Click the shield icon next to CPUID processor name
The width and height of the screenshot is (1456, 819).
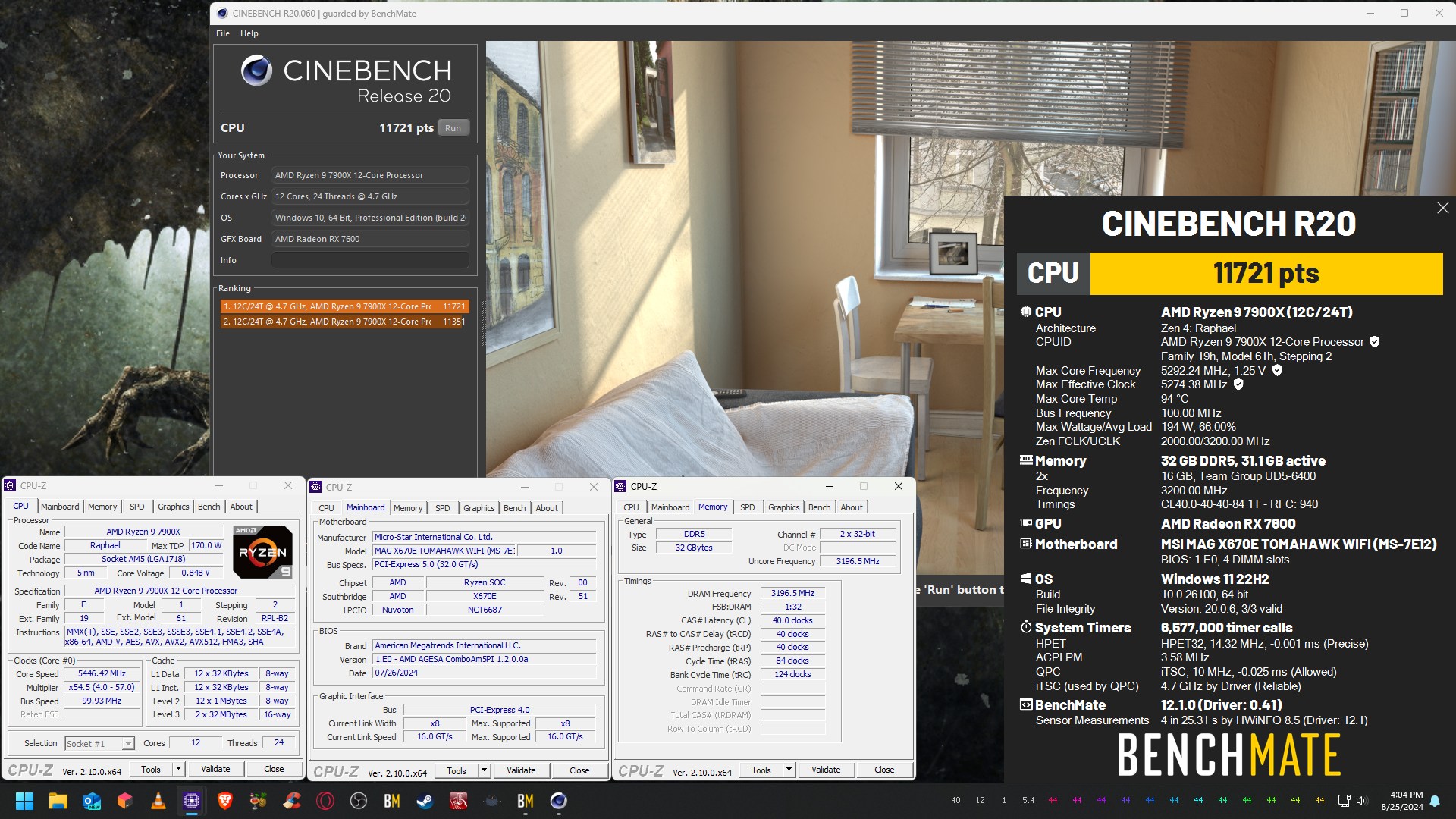pyautogui.click(x=1375, y=342)
